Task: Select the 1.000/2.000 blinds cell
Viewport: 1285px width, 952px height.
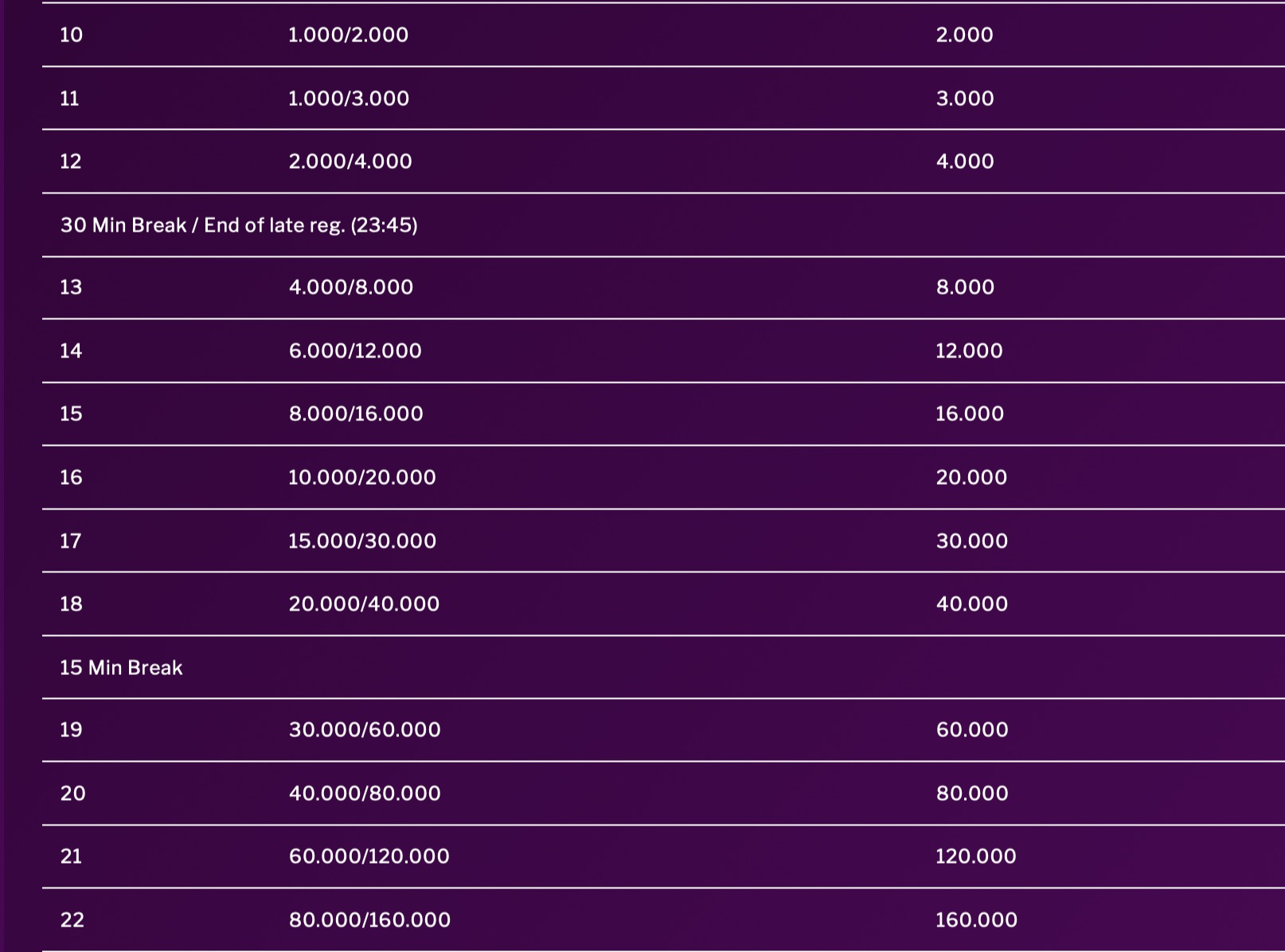Action: [x=348, y=35]
